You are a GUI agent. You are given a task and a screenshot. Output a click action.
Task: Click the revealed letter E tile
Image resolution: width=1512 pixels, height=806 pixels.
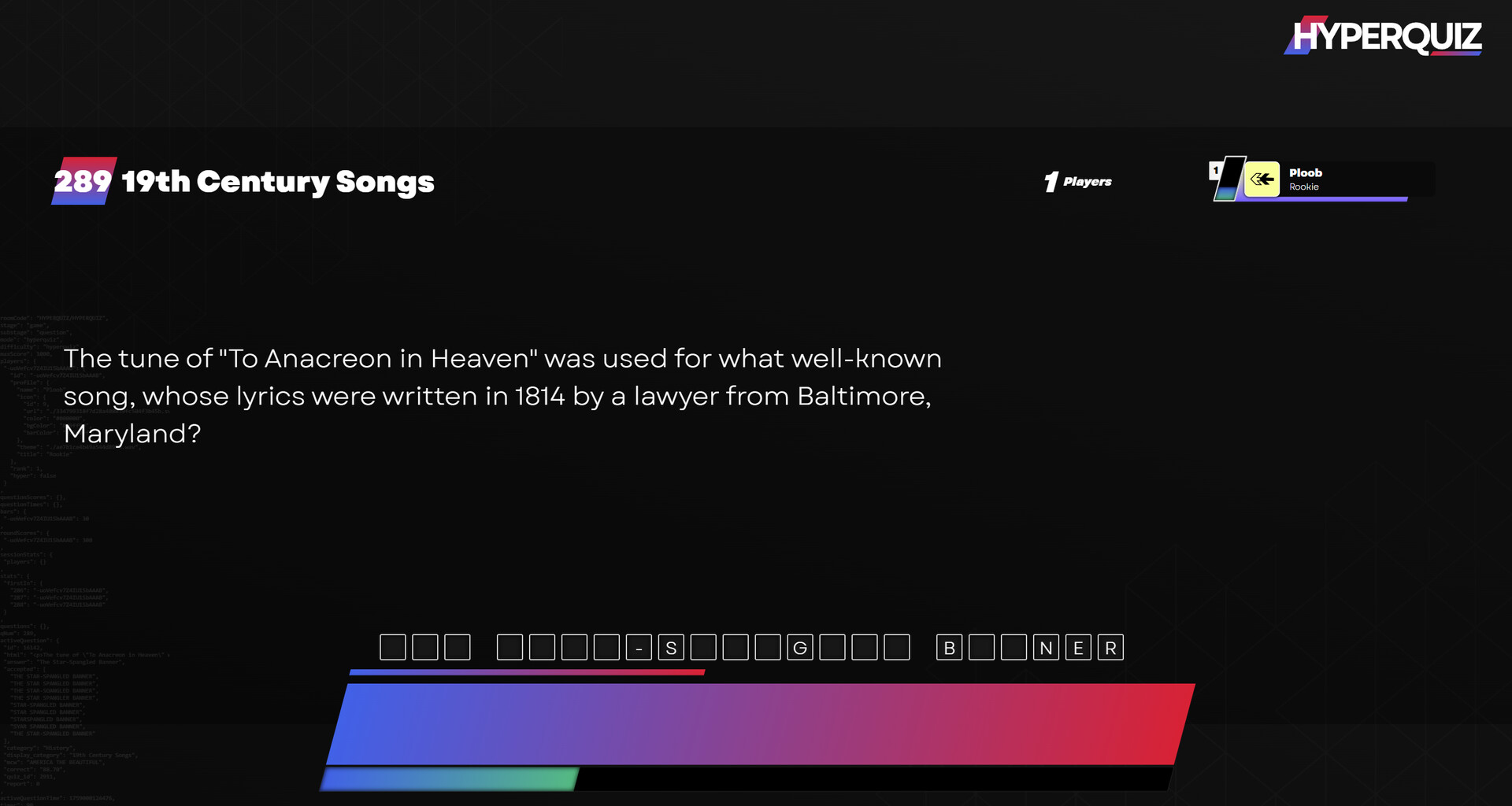pos(1078,648)
